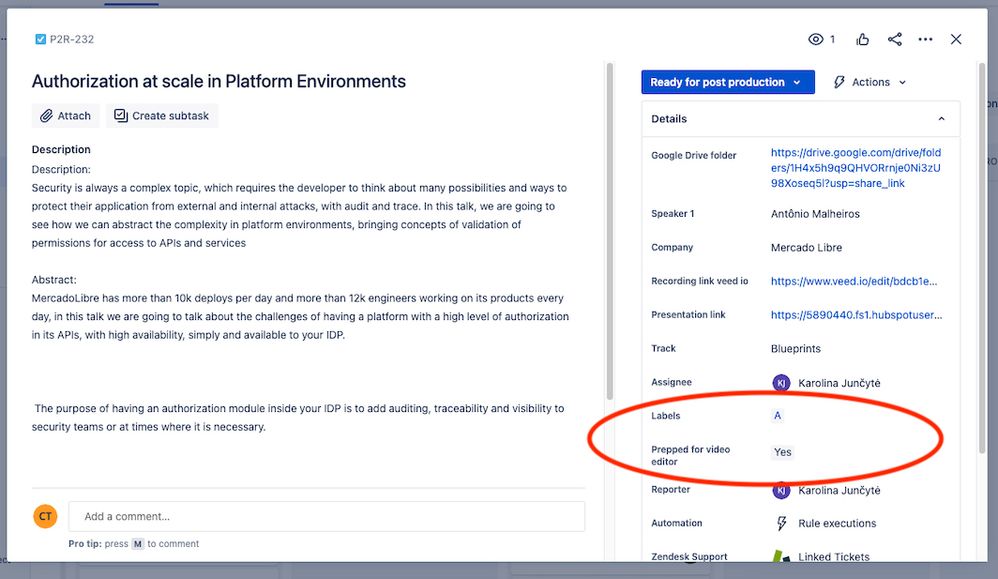Screen dimensions: 998x579
Task: Click the Speaker 1 value Antônio Malheiros
Action: [815, 214]
